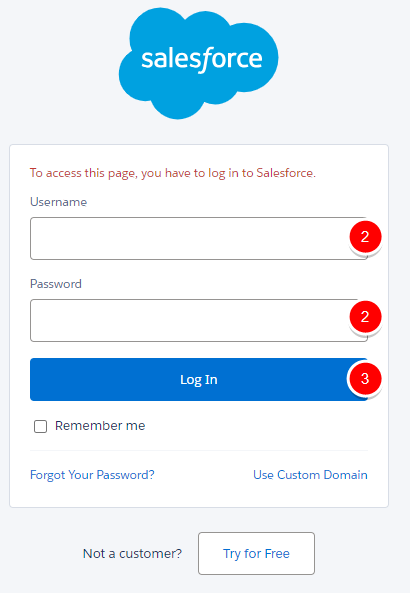Click the Remember me label text

[100, 426]
